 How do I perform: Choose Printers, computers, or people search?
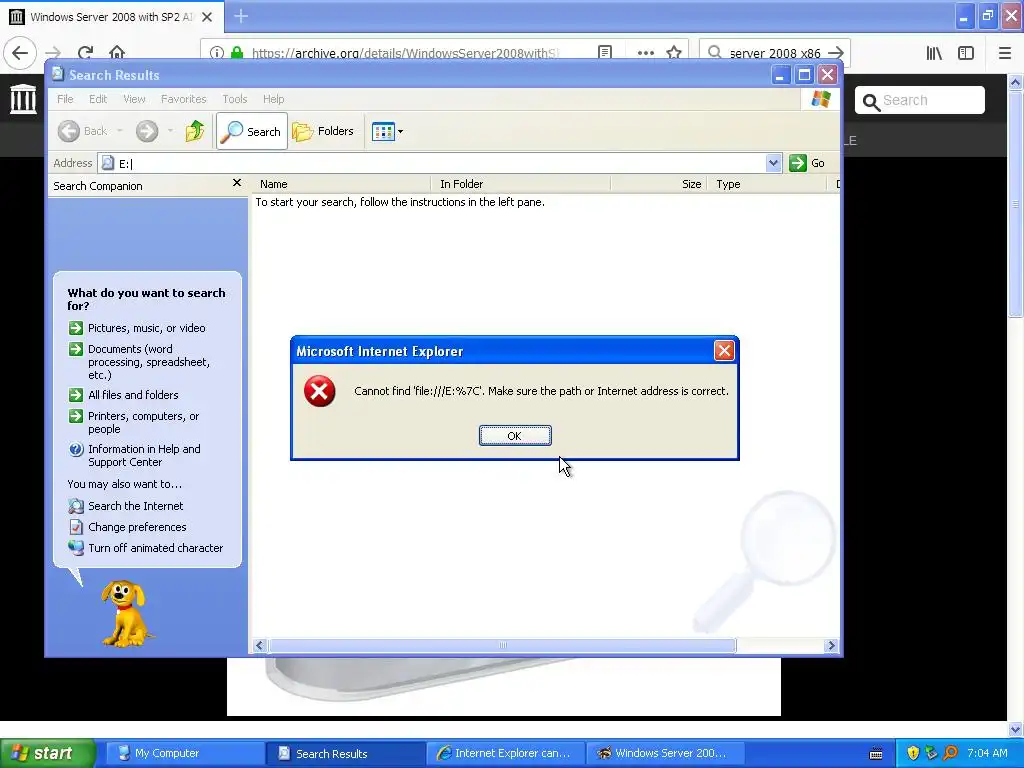click(144, 423)
